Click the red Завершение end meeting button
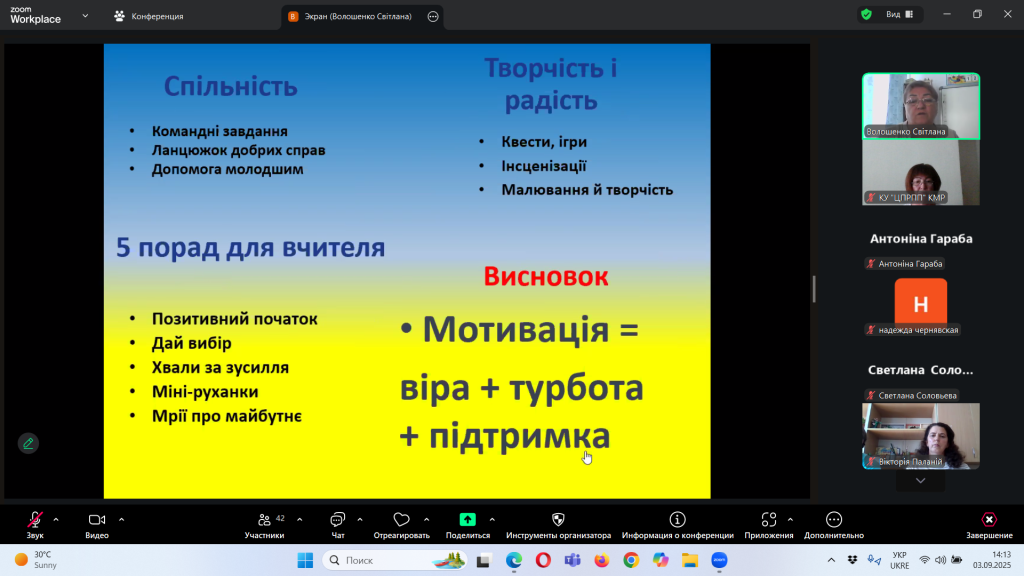The height and width of the screenshot is (576, 1024). [x=988, y=520]
